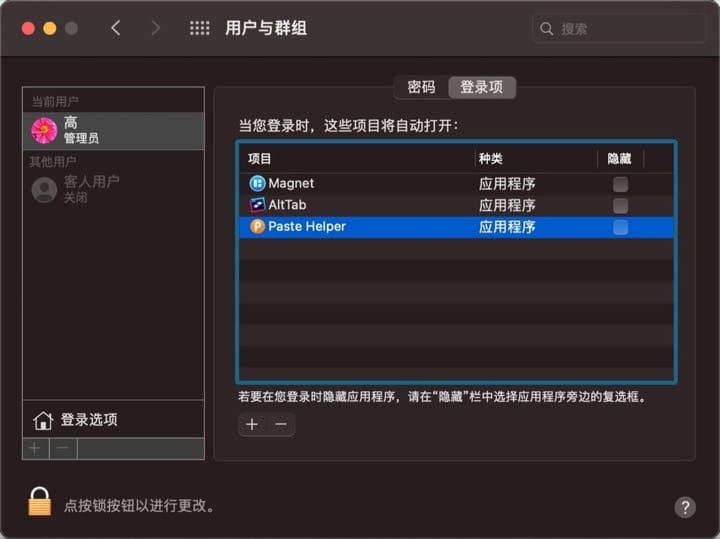720x539 pixels.
Task: Click 应用程序 in the Paste Helper row
Action: click(x=507, y=227)
